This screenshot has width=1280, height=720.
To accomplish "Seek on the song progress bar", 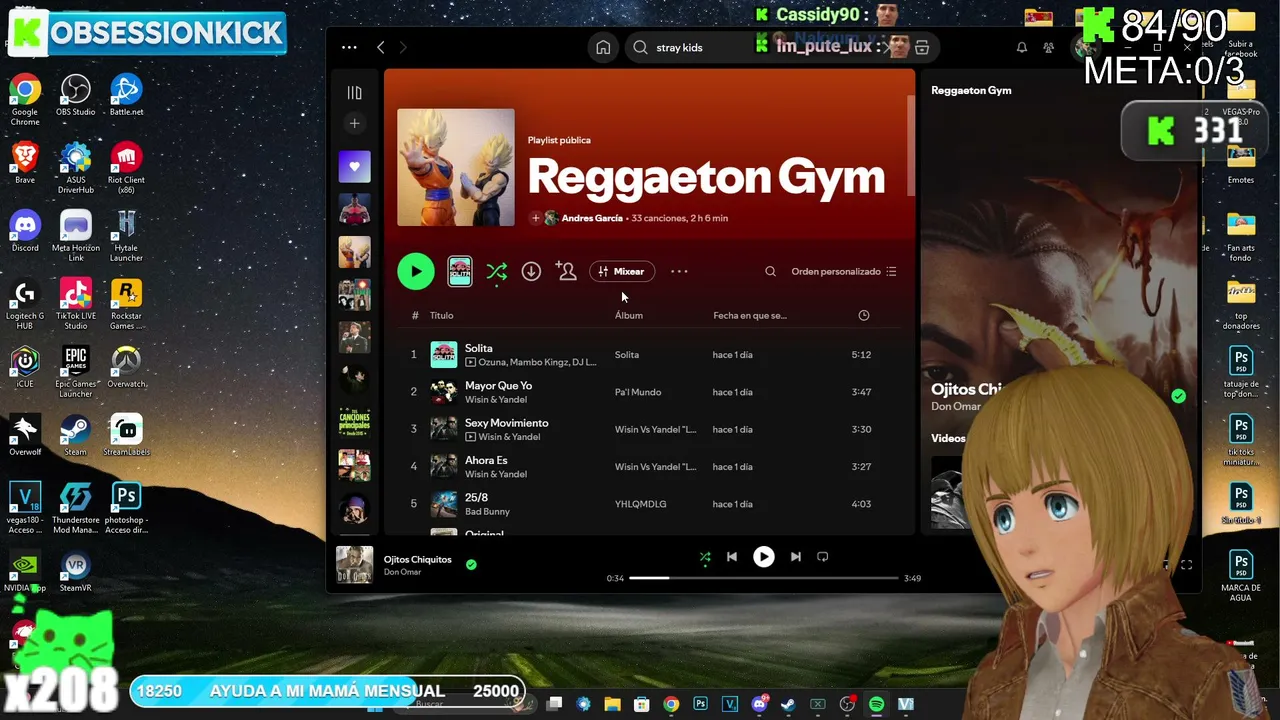I will click(x=764, y=578).
